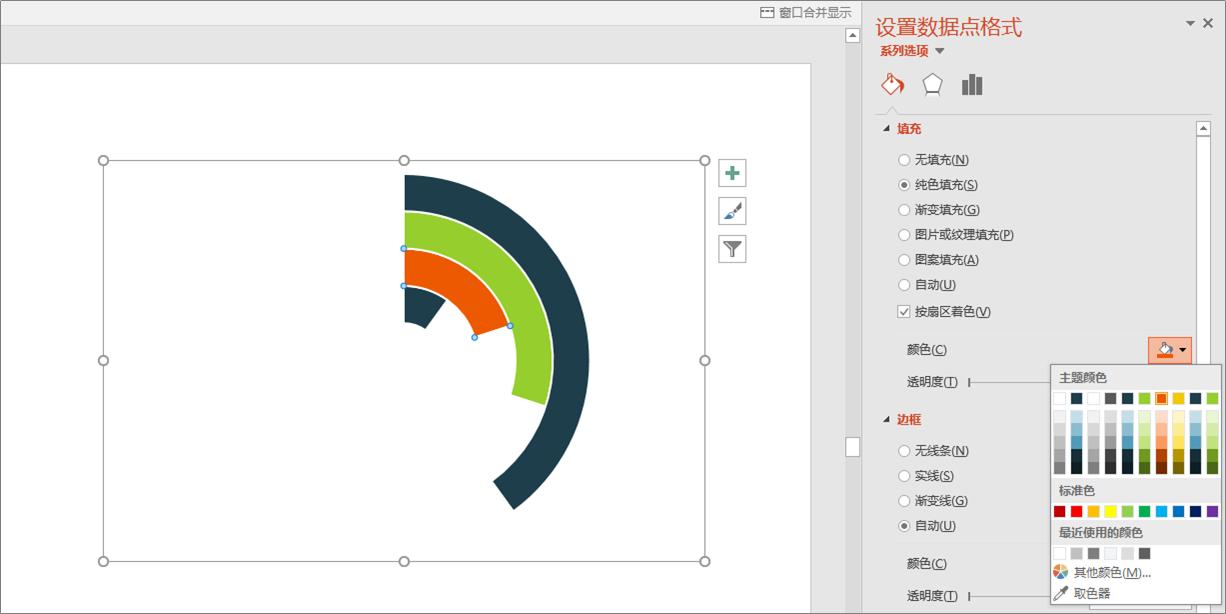Close the format data point pane
Viewport: 1226px width, 614px height.
point(1208,23)
